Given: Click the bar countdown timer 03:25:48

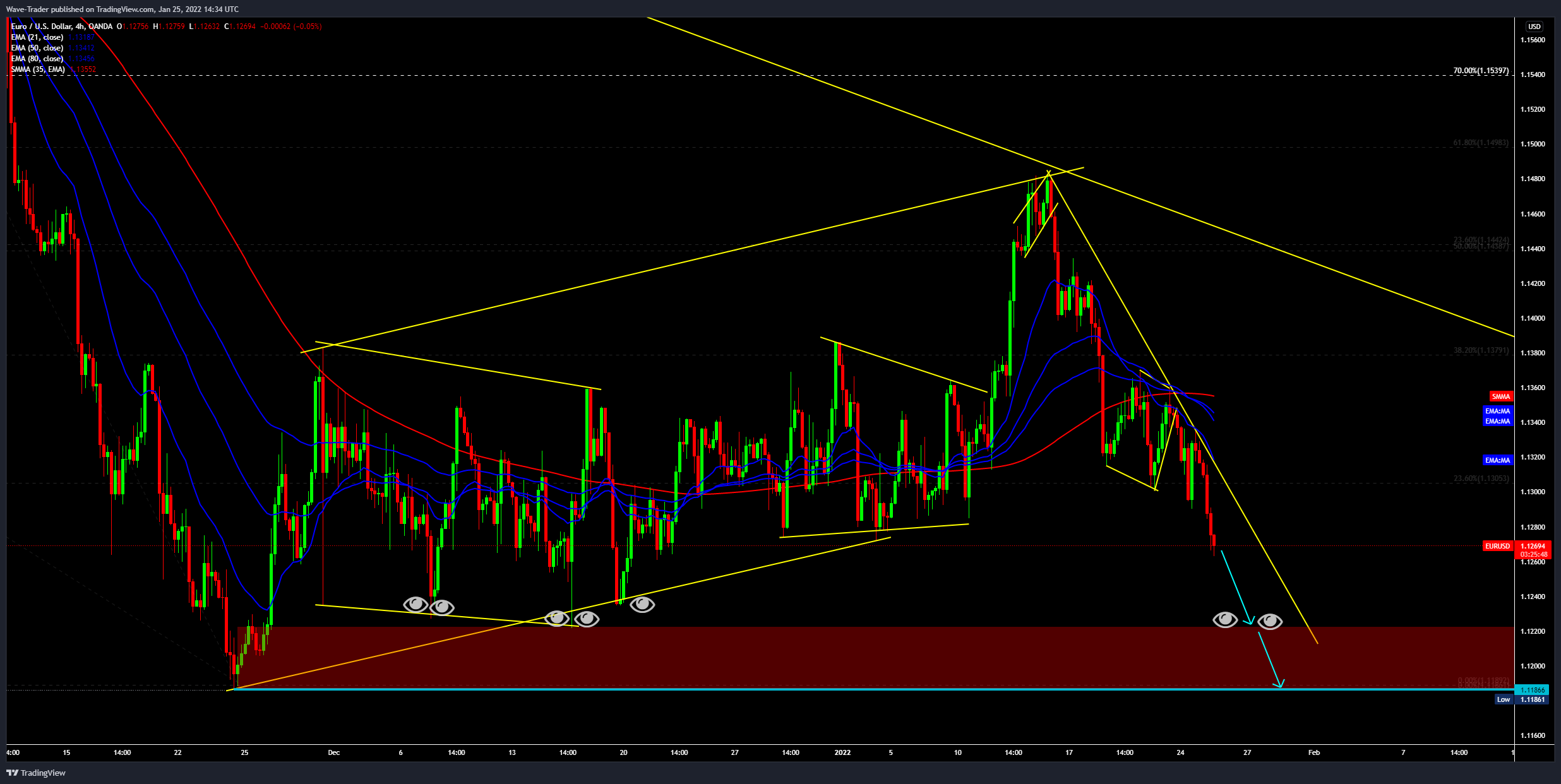Looking at the screenshot, I should (1533, 554).
